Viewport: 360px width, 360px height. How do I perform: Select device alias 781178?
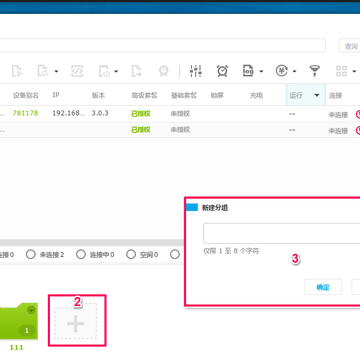pyautogui.click(x=25, y=113)
